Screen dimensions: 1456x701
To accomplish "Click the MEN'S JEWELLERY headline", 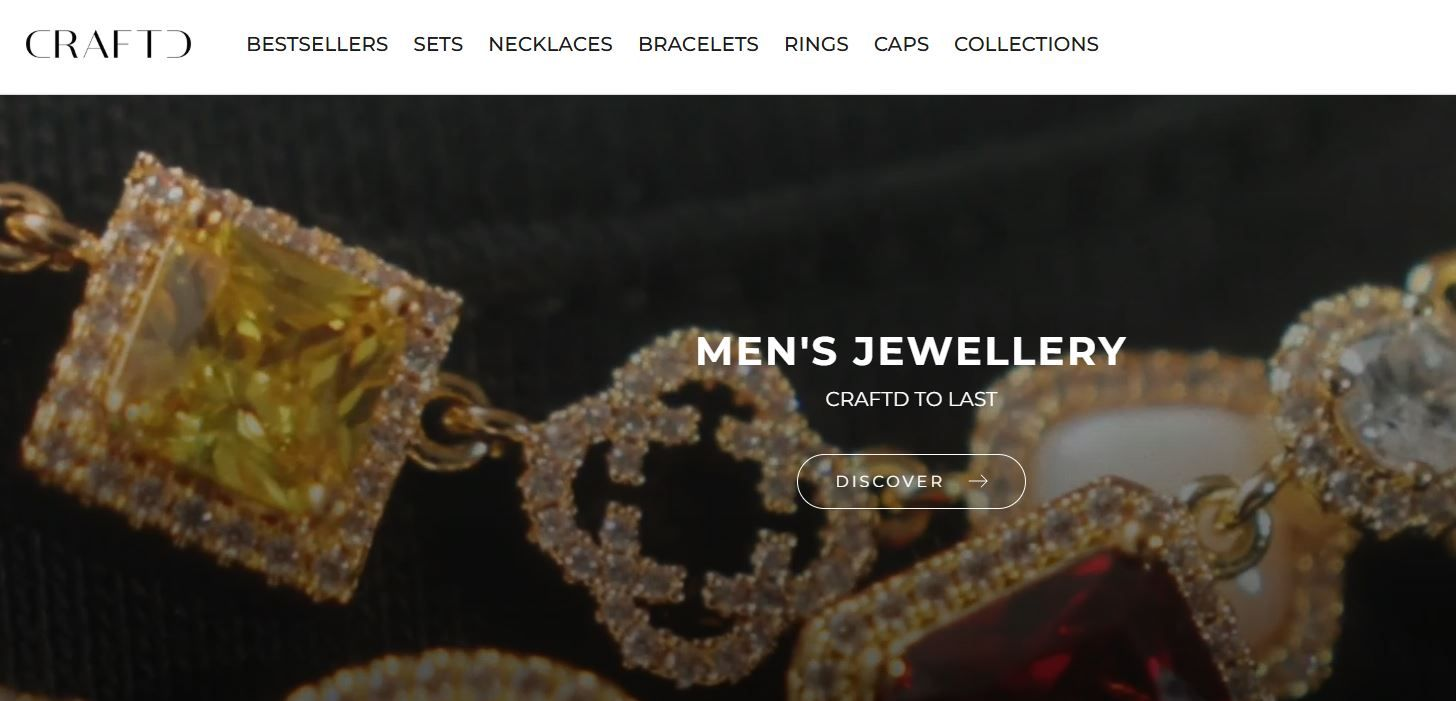I will 911,351.
